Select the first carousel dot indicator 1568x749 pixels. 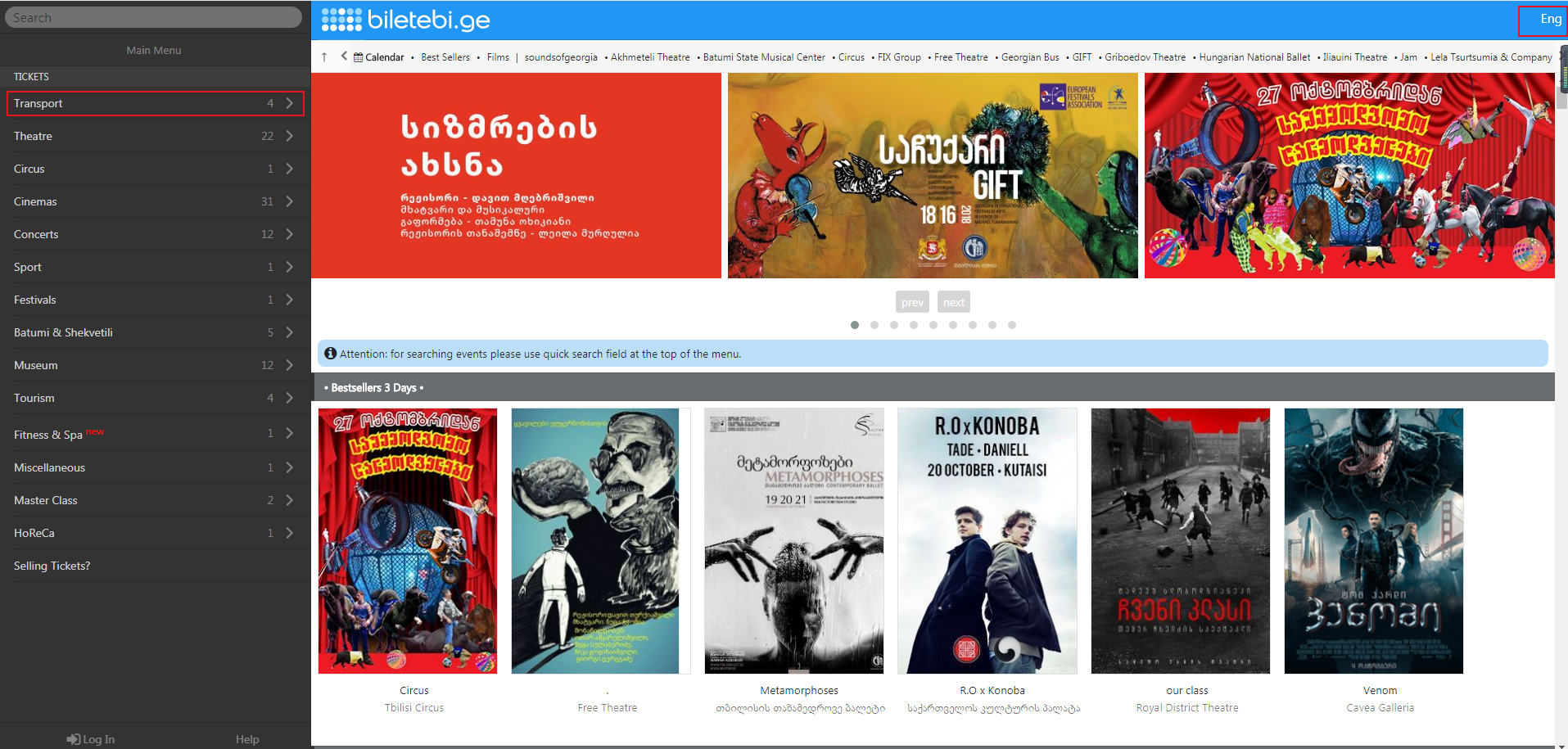pos(855,325)
